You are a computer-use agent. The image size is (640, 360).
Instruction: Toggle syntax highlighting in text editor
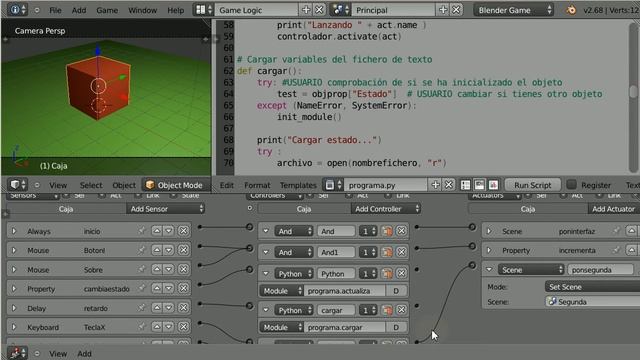click(x=493, y=185)
